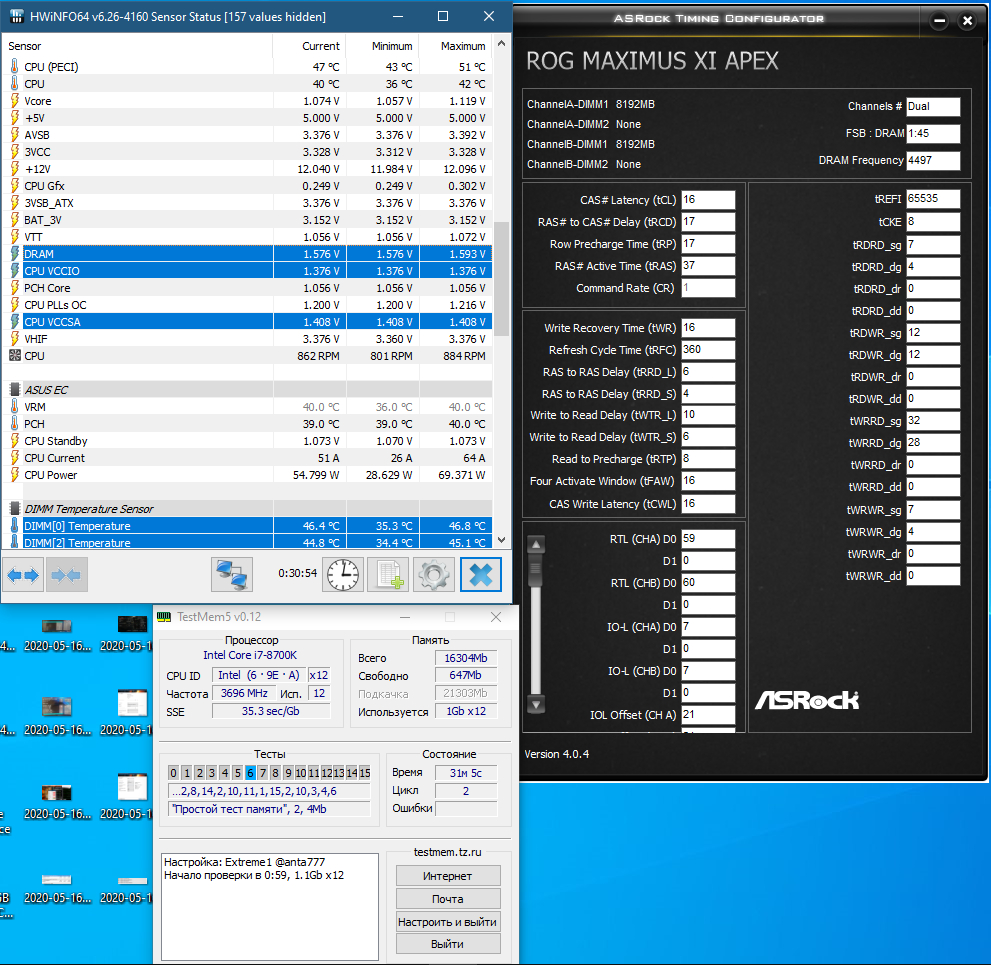Click the FSB : DRAM ratio field

coord(933,133)
